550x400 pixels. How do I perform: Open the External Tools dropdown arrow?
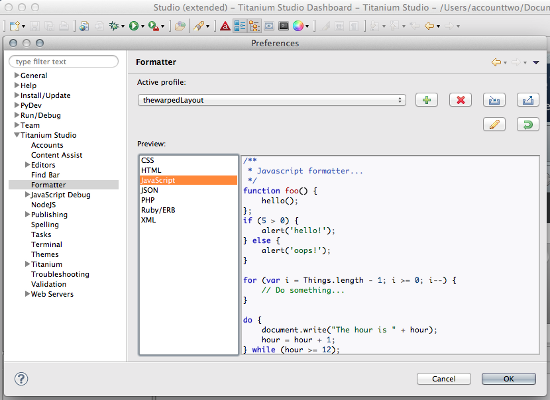(162, 26)
